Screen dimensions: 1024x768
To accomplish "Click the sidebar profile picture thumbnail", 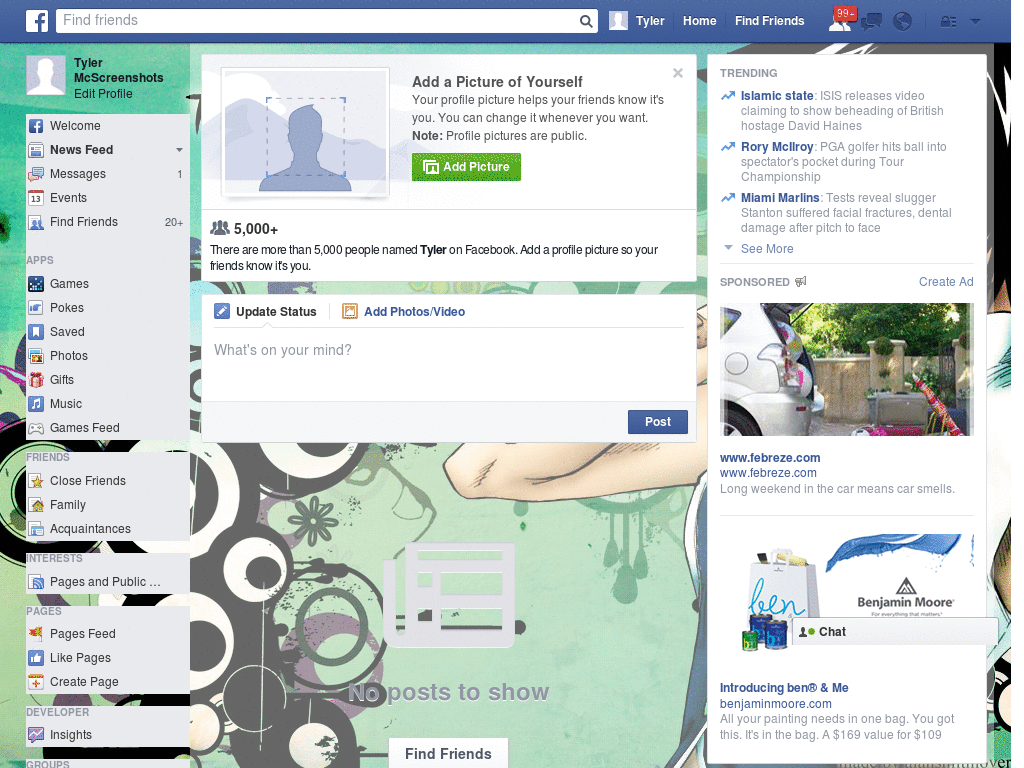I will click(x=46, y=75).
